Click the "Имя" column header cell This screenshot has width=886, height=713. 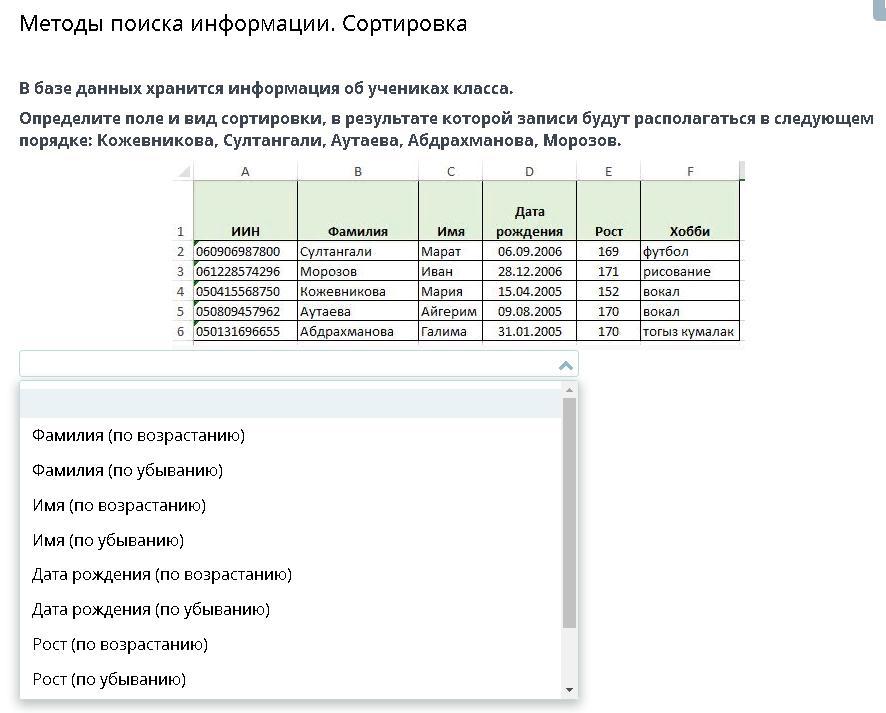click(450, 211)
